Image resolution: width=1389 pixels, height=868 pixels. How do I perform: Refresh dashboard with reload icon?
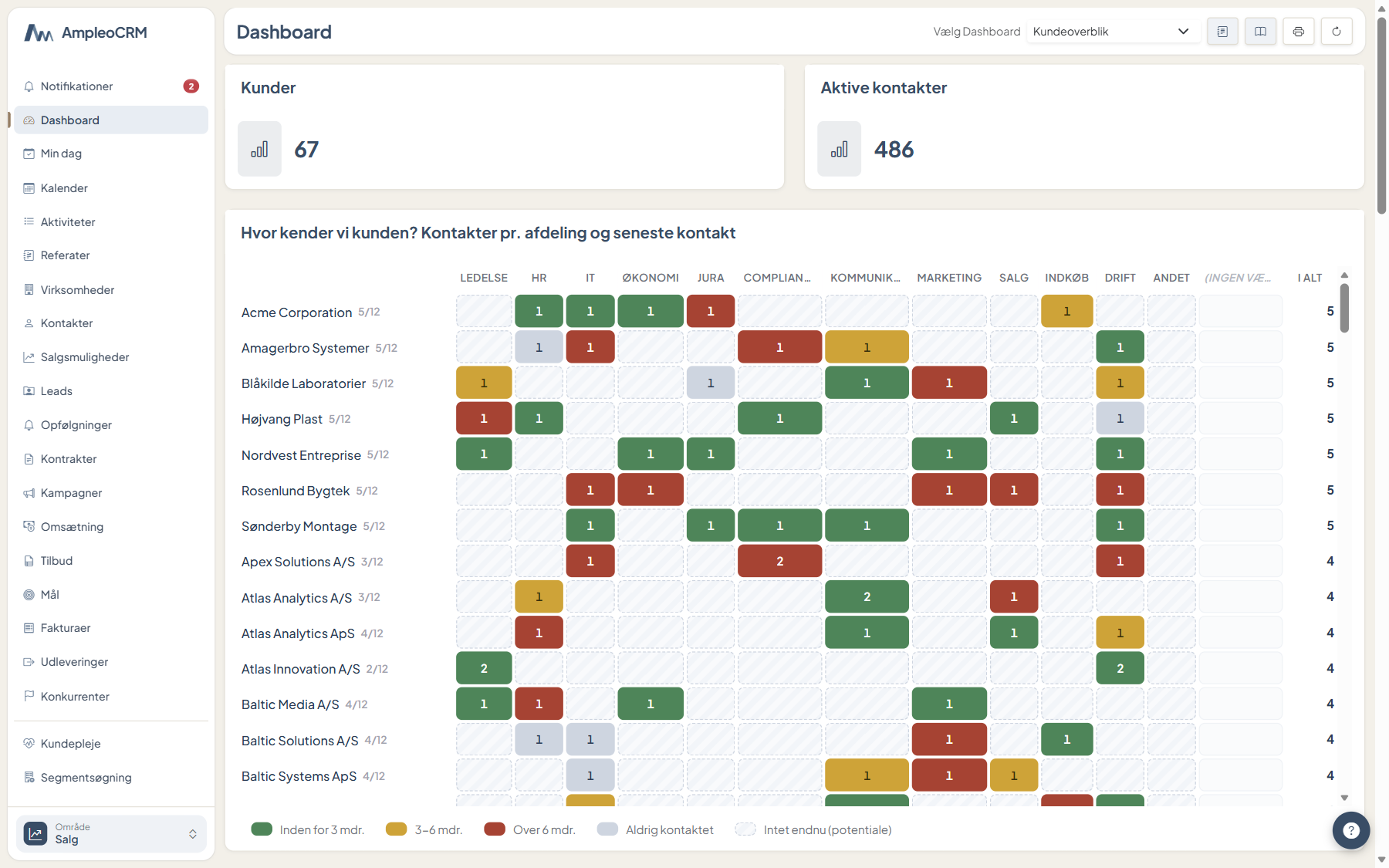click(x=1337, y=32)
